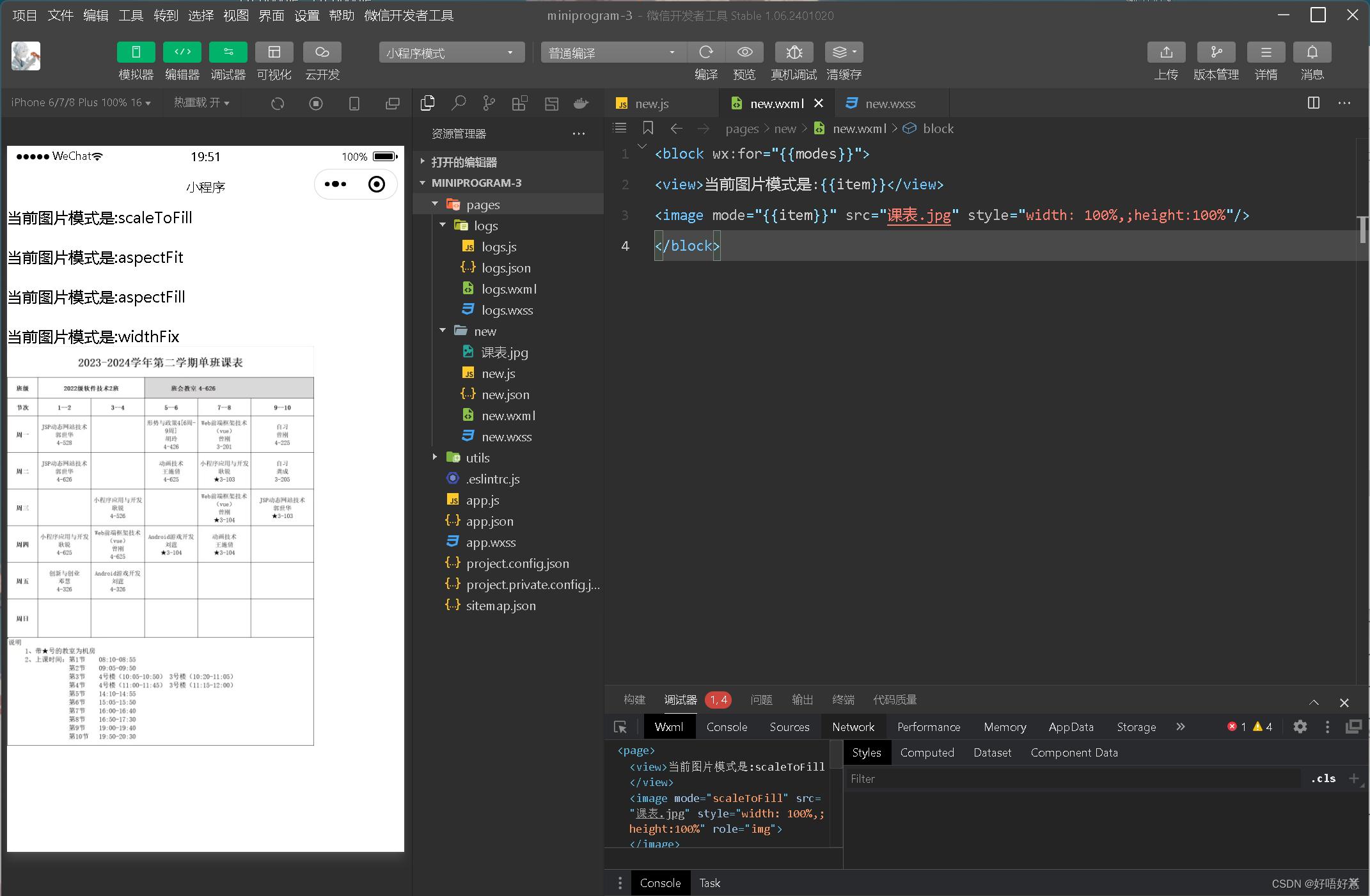The image size is (1370, 896).
Task: Click the .cls button in Styles
Action: (1323, 779)
